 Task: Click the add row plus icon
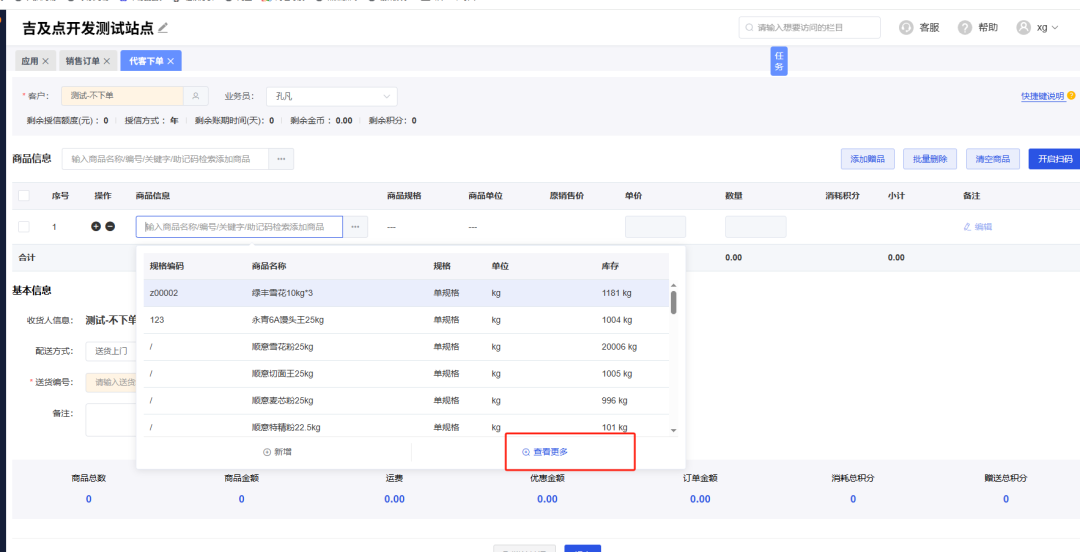pyautogui.click(x=96, y=227)
